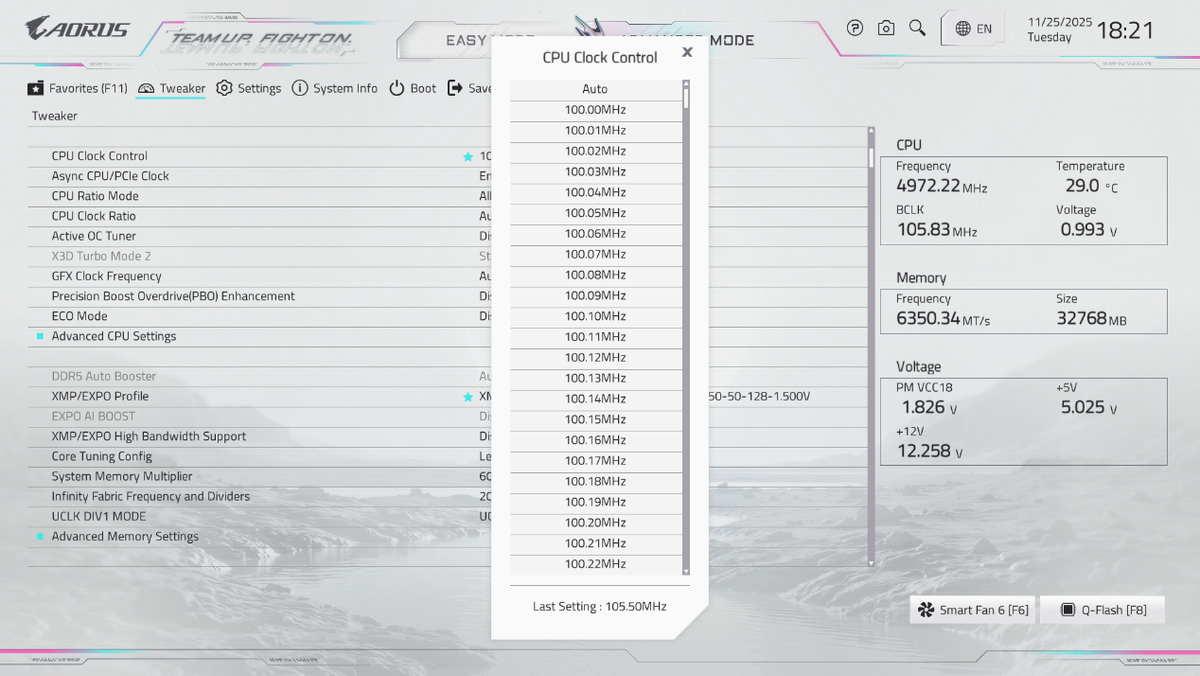Screen dimensions: 1200x676
Task: Choose 100.10MHz from the list
Action: [595, 316]
